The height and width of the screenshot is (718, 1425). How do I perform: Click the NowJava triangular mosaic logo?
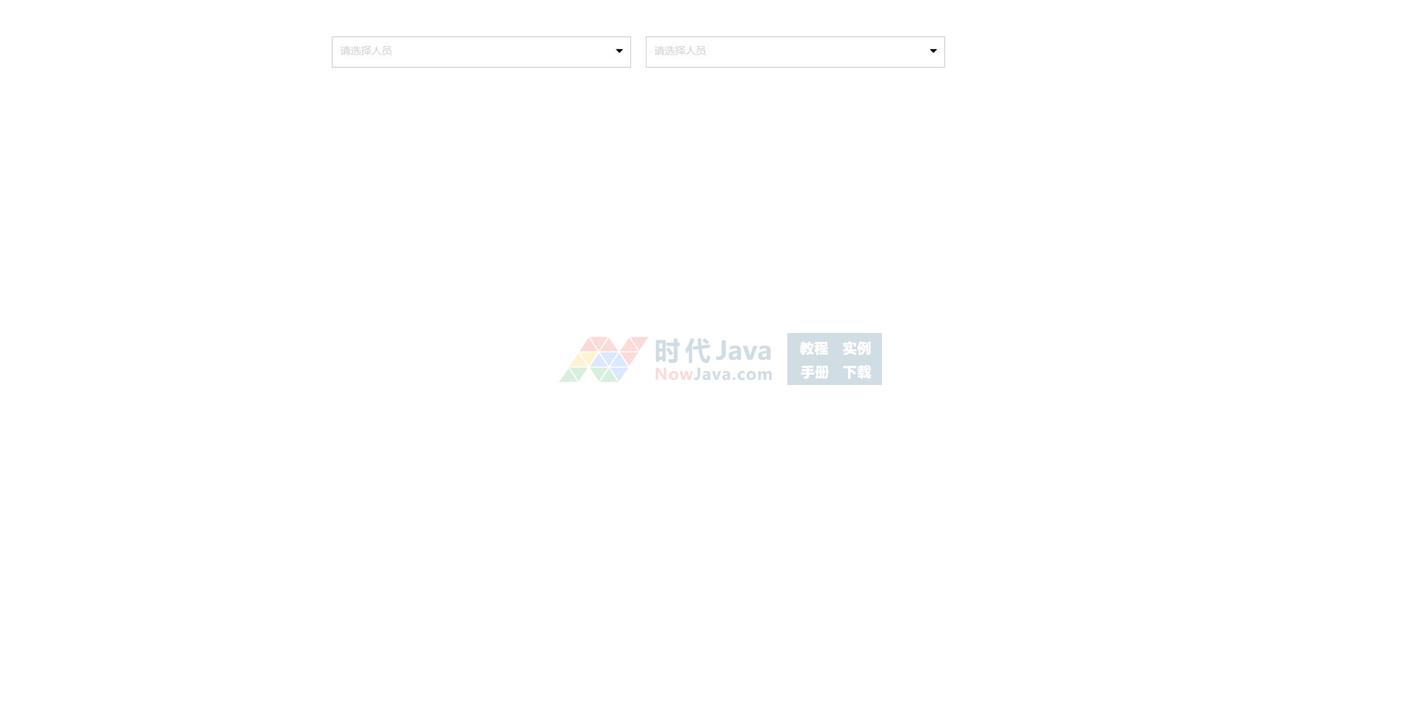pyautogui.click(x=603, y=359)
